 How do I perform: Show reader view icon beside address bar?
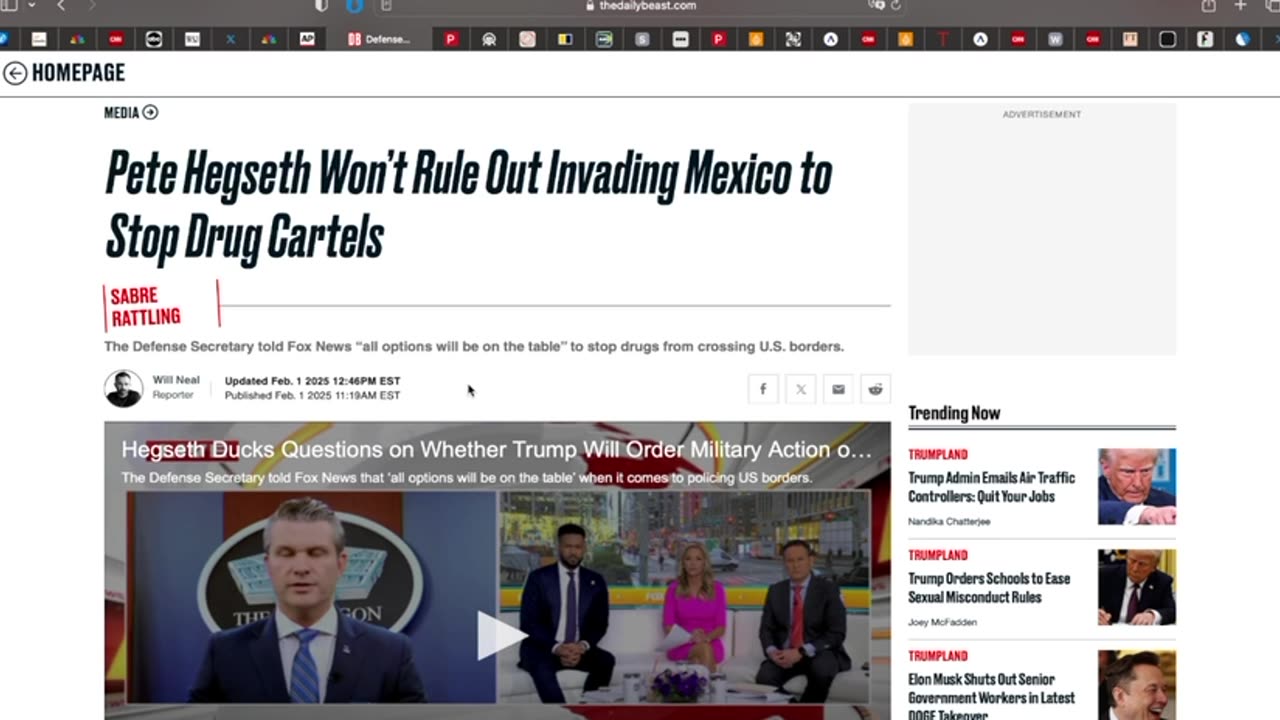point(386,6)
